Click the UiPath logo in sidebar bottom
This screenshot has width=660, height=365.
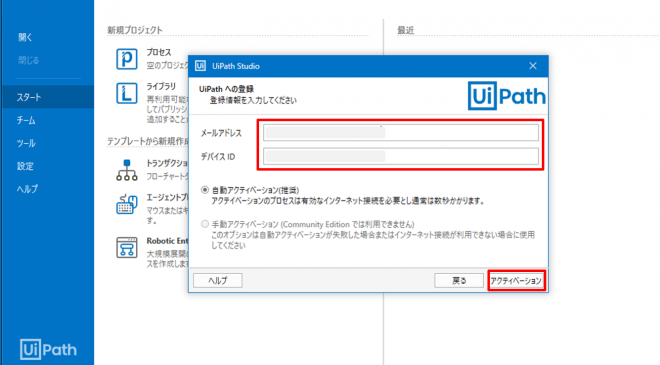point(48,349)
